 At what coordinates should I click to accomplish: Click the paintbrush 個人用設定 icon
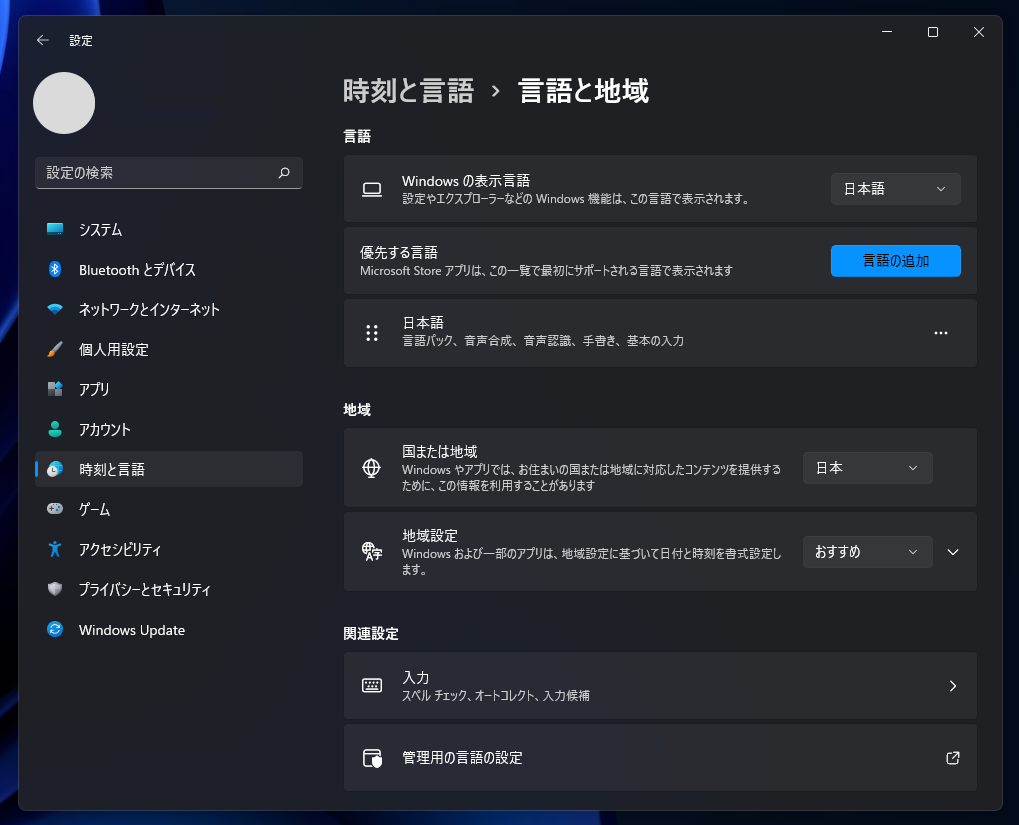point(55,349)
